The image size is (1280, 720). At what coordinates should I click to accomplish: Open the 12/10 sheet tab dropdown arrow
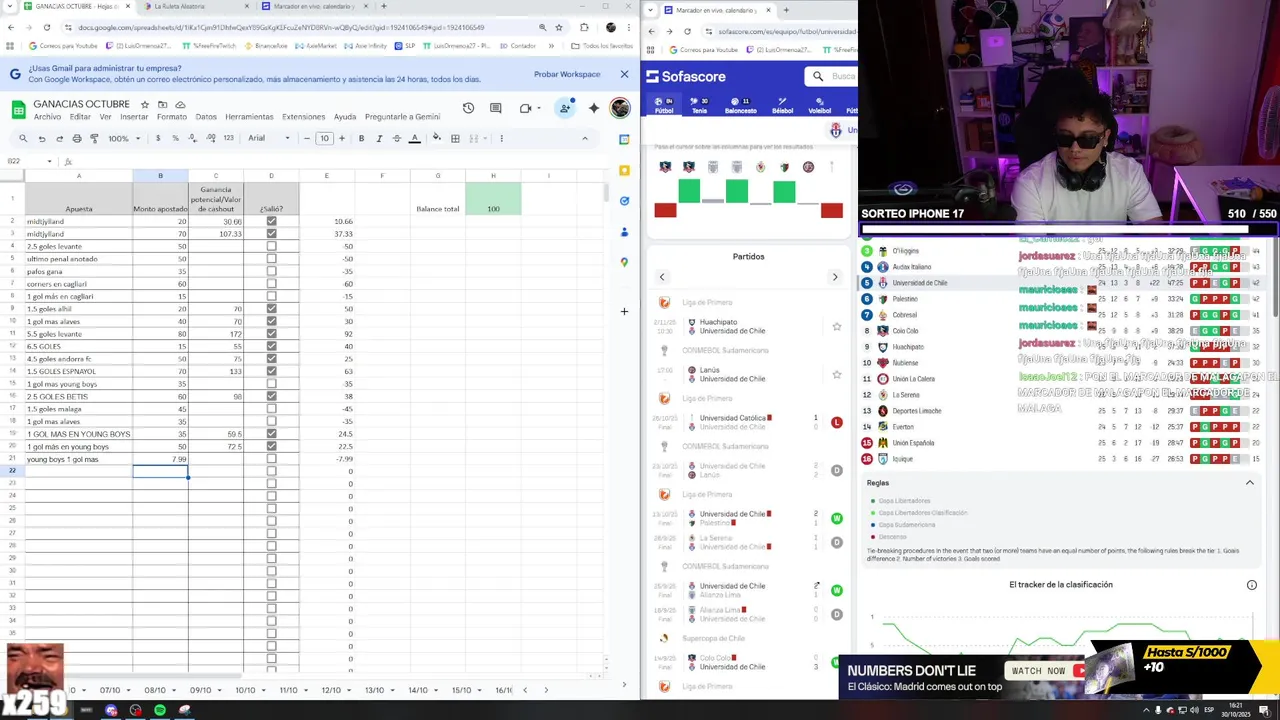click(x=350, y=690)
